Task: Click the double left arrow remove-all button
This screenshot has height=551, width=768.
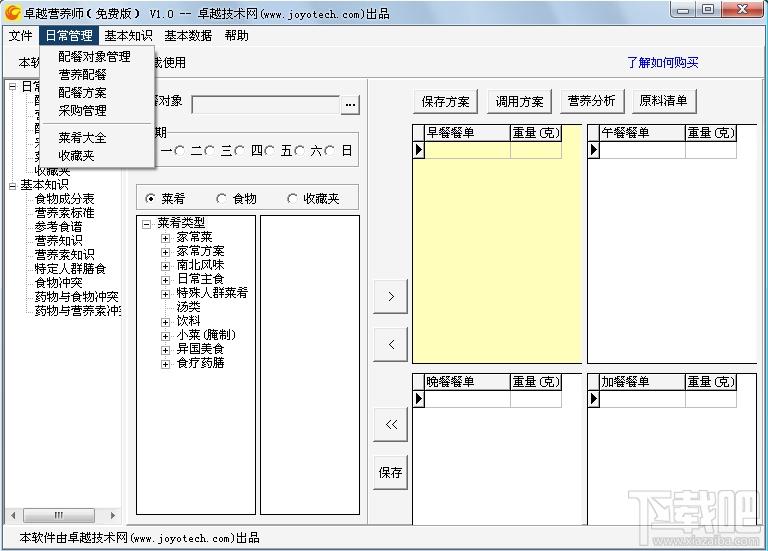Action: click(x=390, y=424)
